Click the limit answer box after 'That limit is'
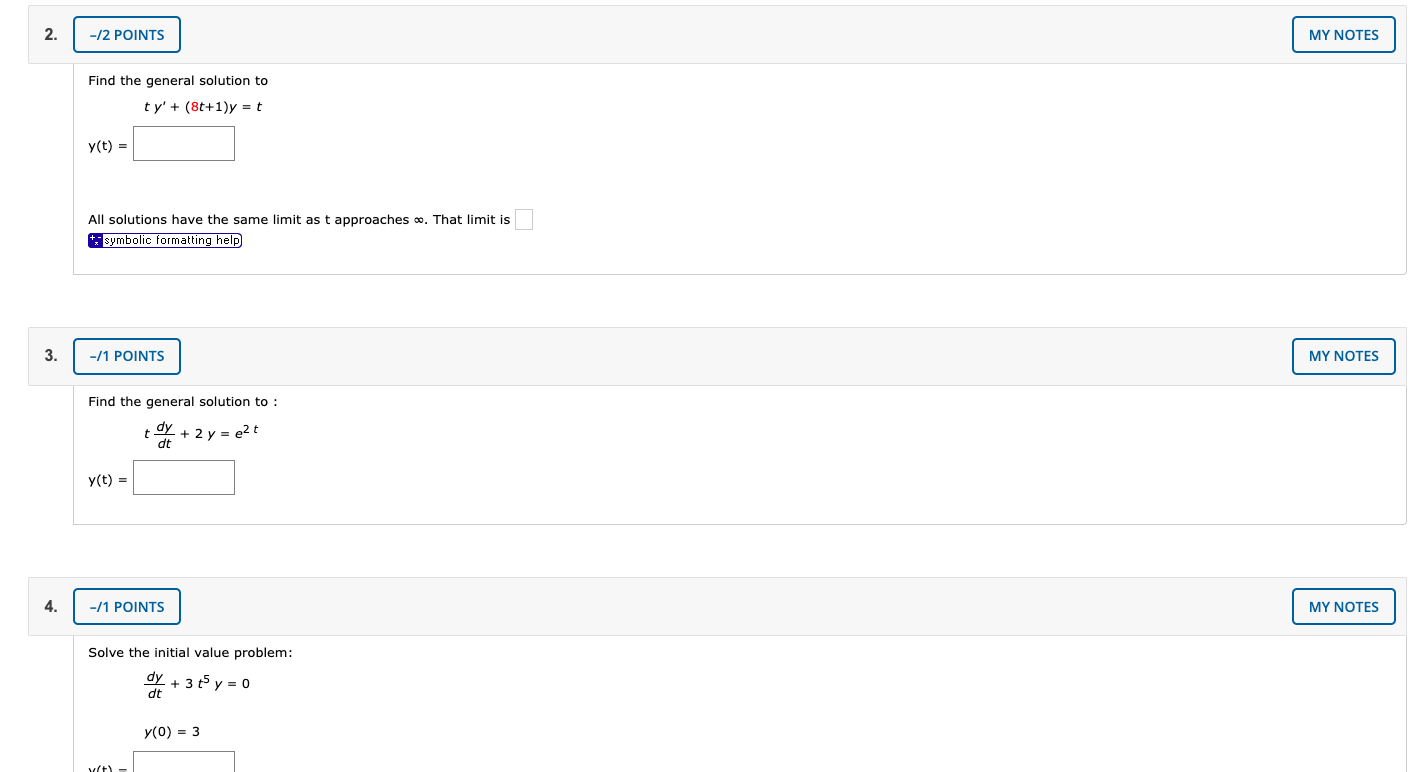The width and height of the screenshot is (1422, 772). [524, 220]
